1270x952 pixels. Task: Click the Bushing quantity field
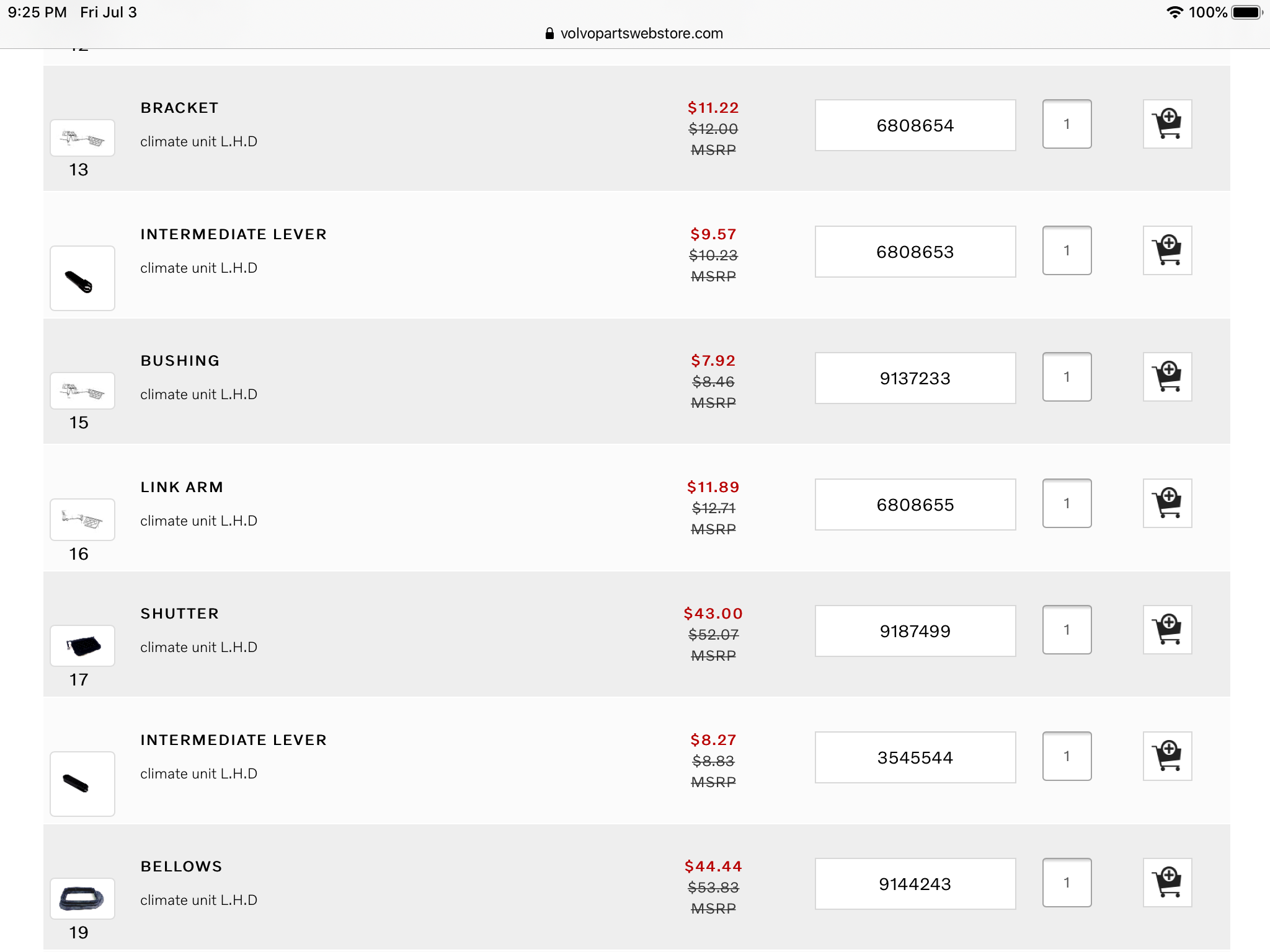pos(1067,377)
